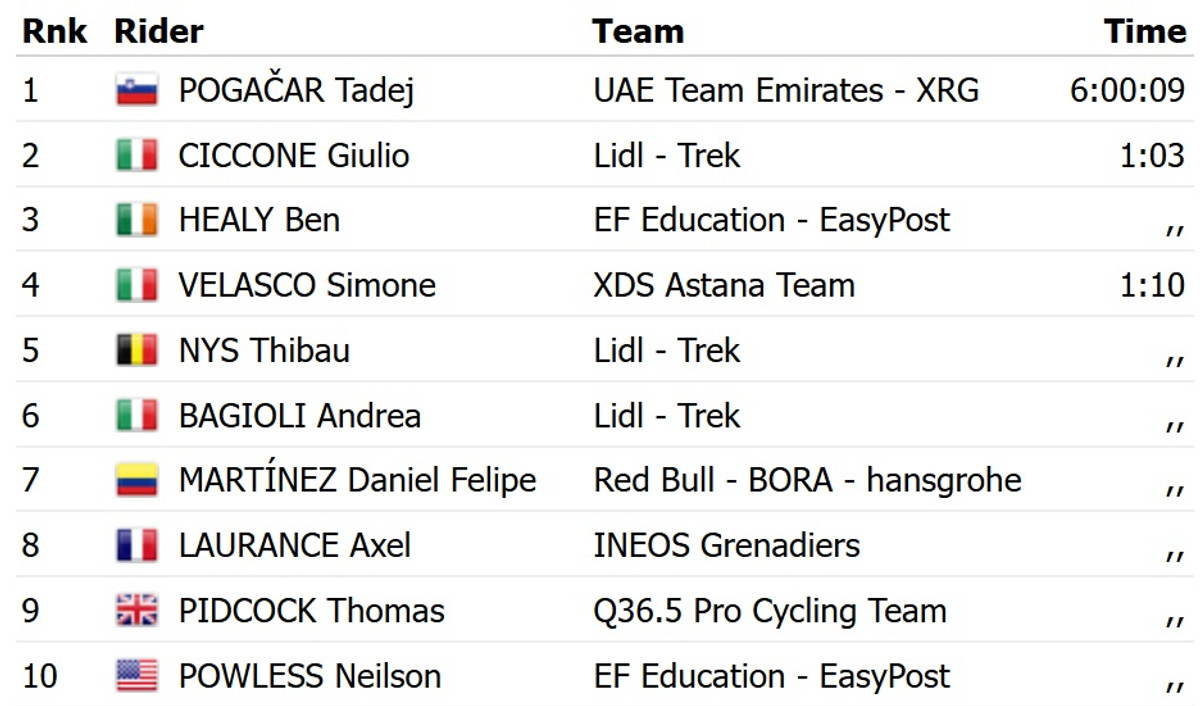
Task: Open rider profile POGAČAR Tadej
Action: 296,91
